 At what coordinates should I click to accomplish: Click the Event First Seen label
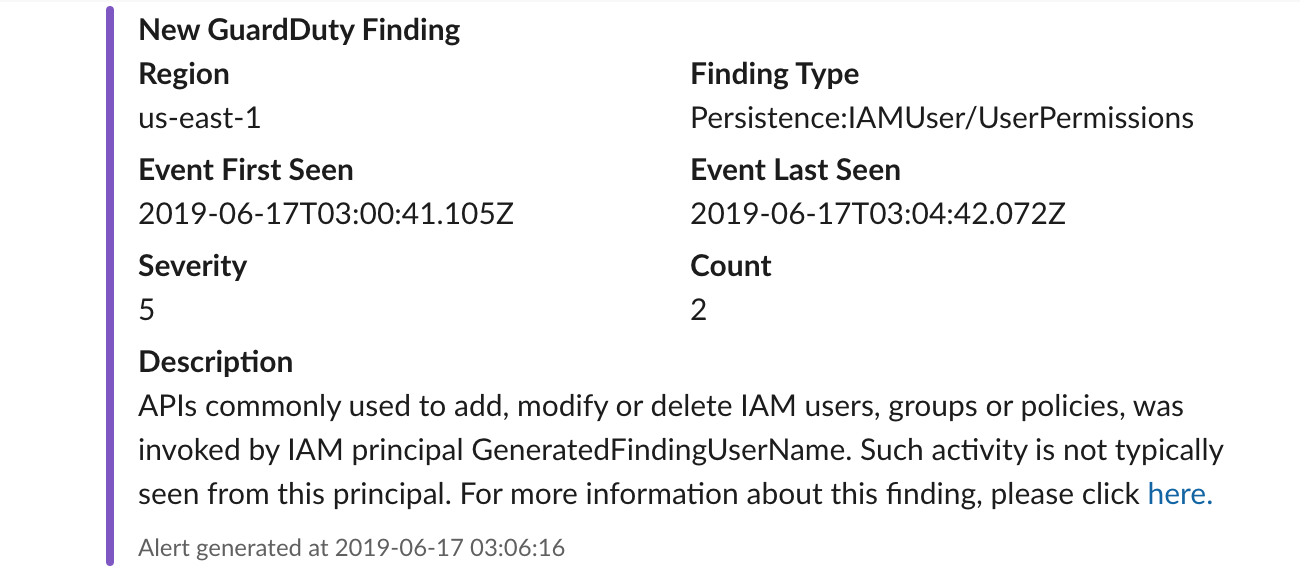[x=245, y=170]
